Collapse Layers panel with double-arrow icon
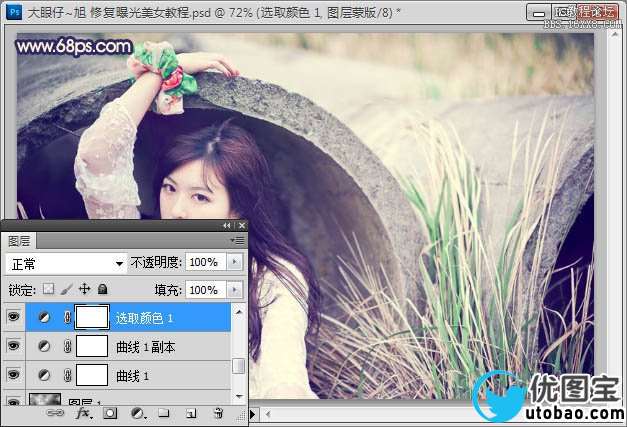 pyautogui.click(x=227, y=225)
